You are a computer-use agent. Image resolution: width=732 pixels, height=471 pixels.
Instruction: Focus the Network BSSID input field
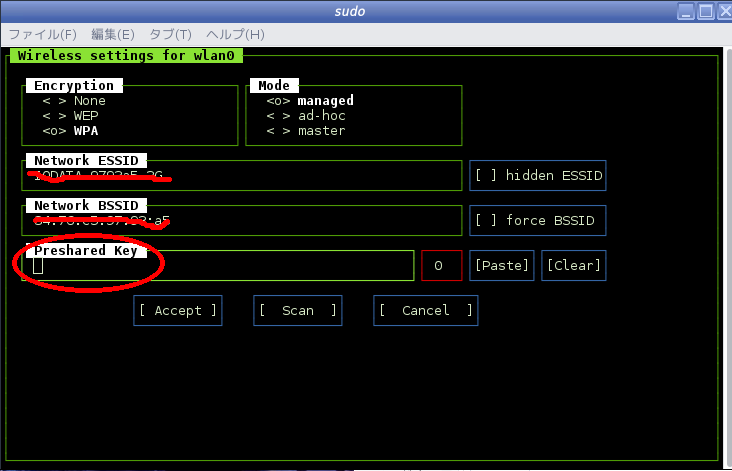click(242, 221)
